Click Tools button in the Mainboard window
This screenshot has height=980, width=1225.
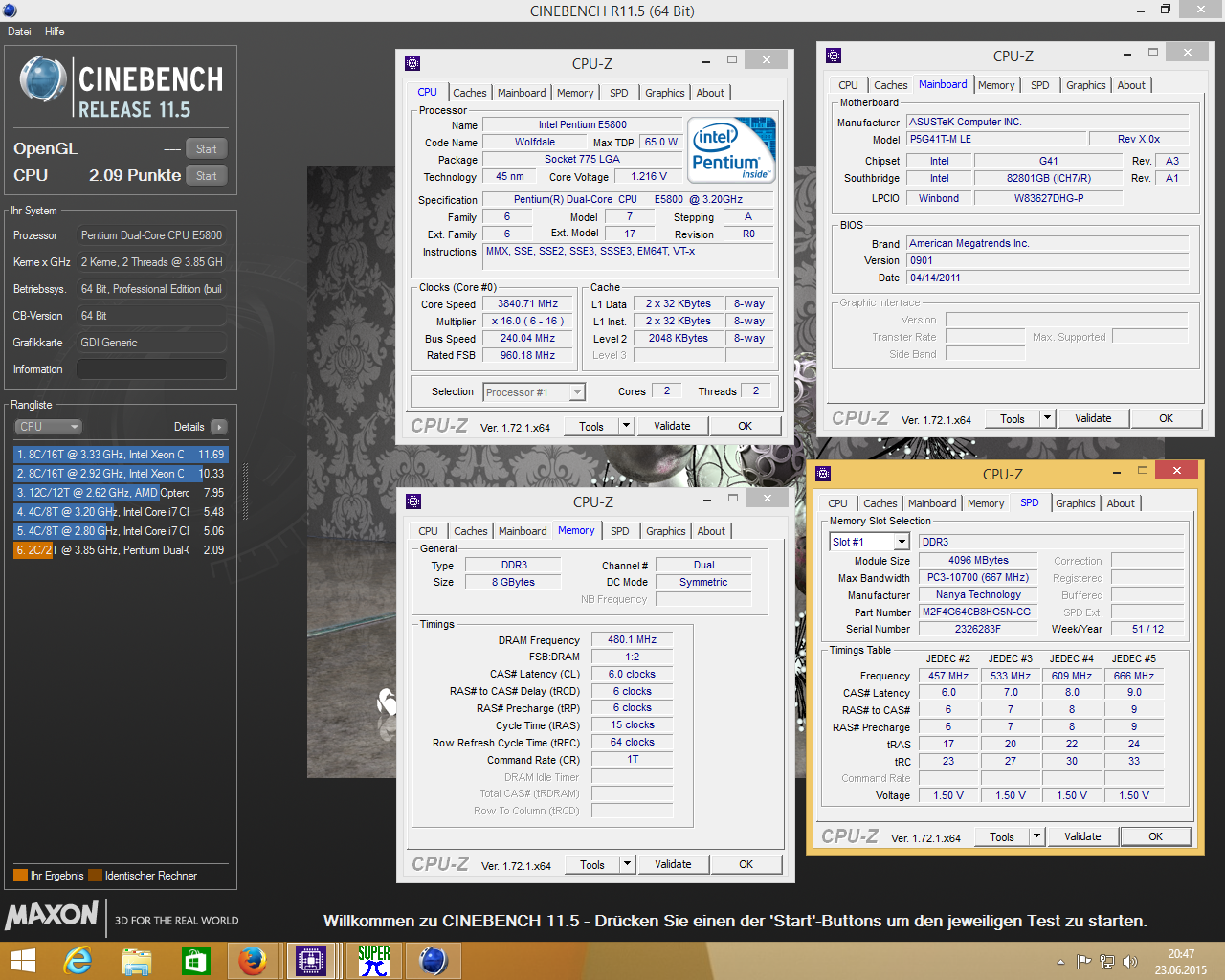click(x=1013, y=418)
